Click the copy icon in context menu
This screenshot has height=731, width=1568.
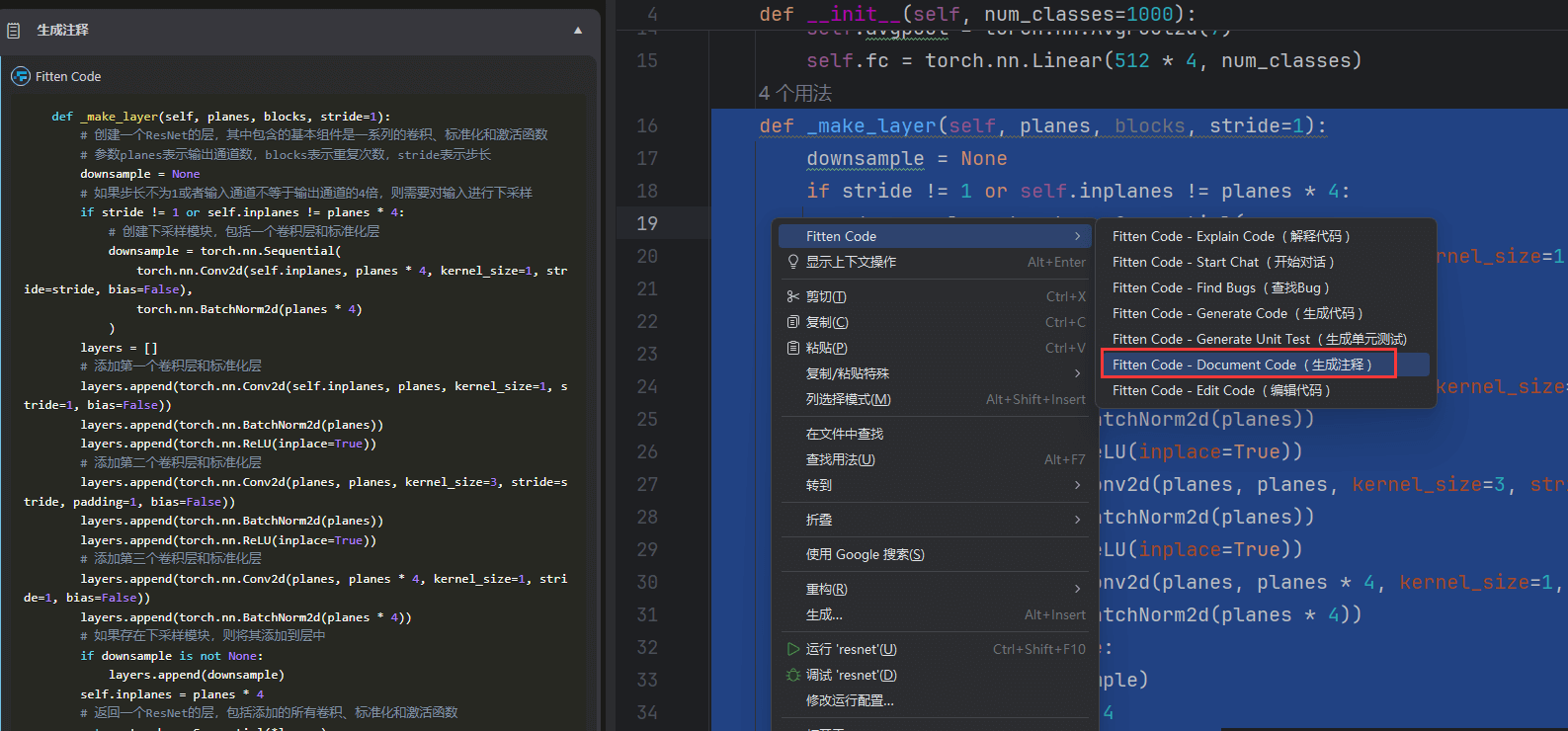(x=792, y=322)
